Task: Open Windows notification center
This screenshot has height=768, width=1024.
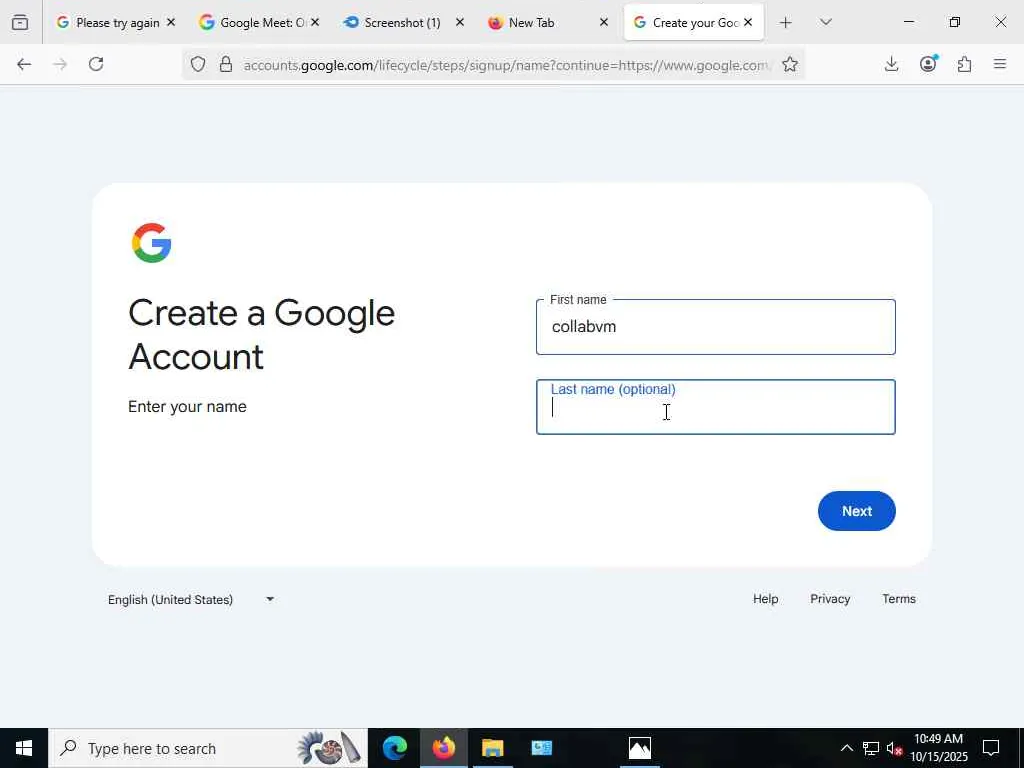Action: [x=991, y=748]
